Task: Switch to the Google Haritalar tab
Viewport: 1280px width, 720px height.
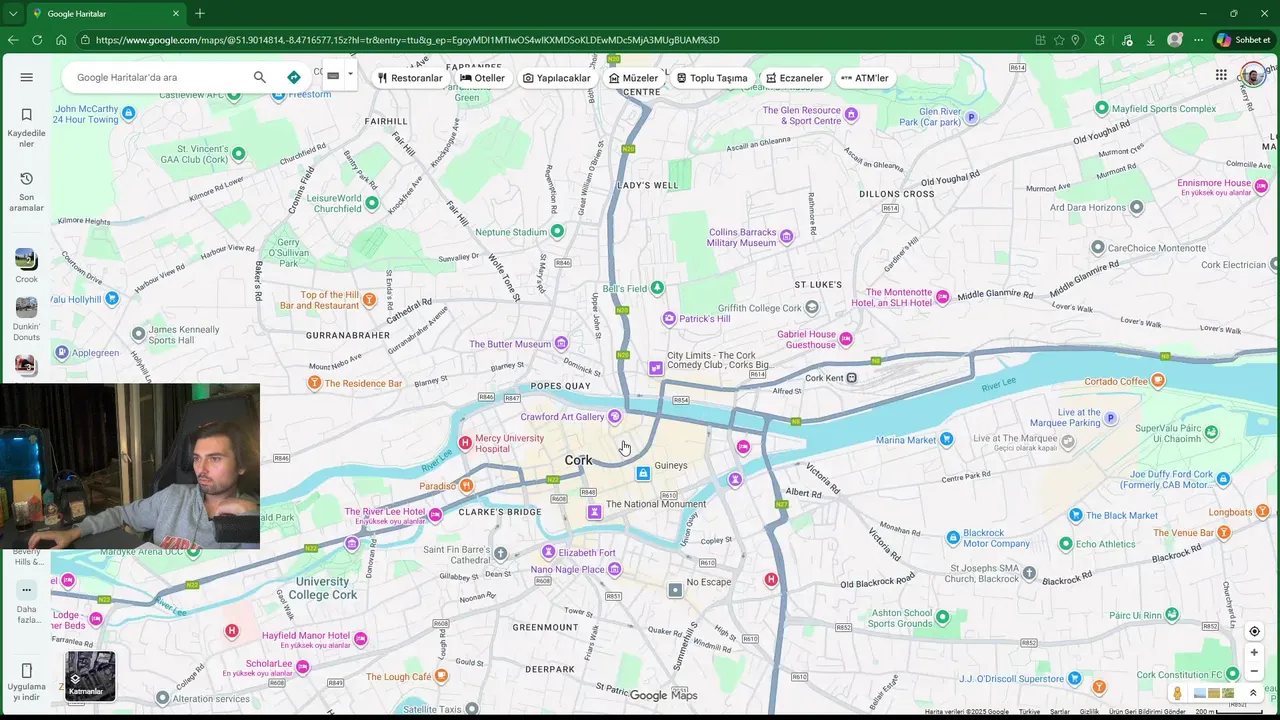Action: pos(105,14)
